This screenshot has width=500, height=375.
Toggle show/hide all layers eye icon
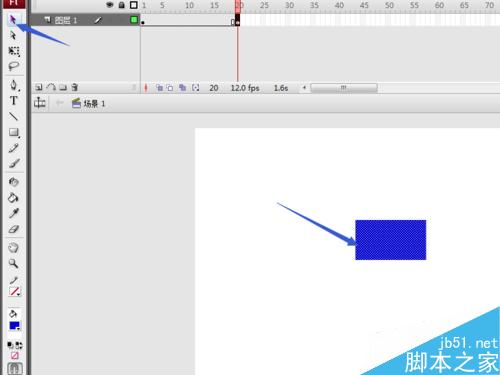coord(110,5)
